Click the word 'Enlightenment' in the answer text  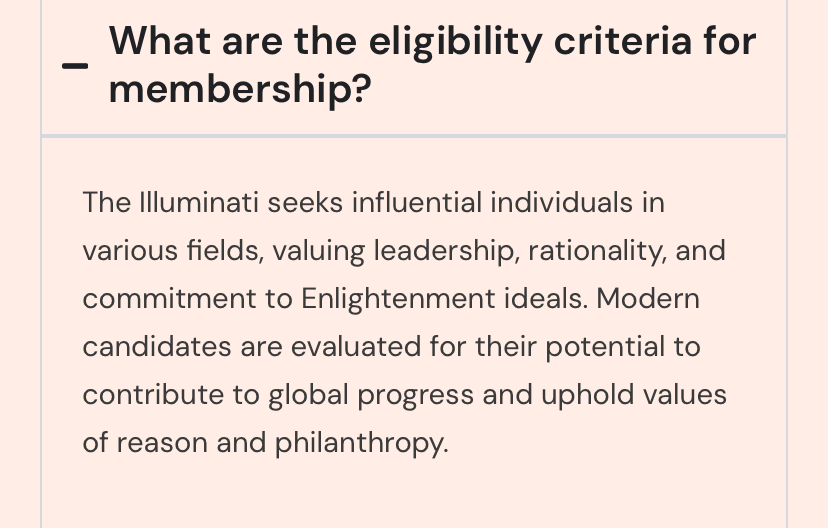click(398, 299)
